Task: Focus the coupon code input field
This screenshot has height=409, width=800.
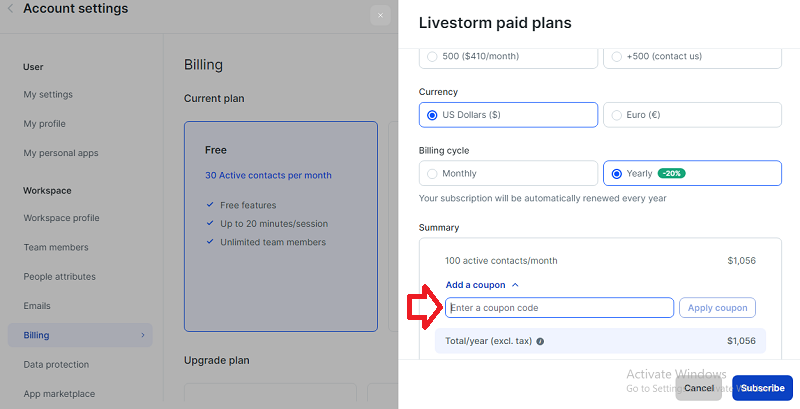Action: pos(559,308)
